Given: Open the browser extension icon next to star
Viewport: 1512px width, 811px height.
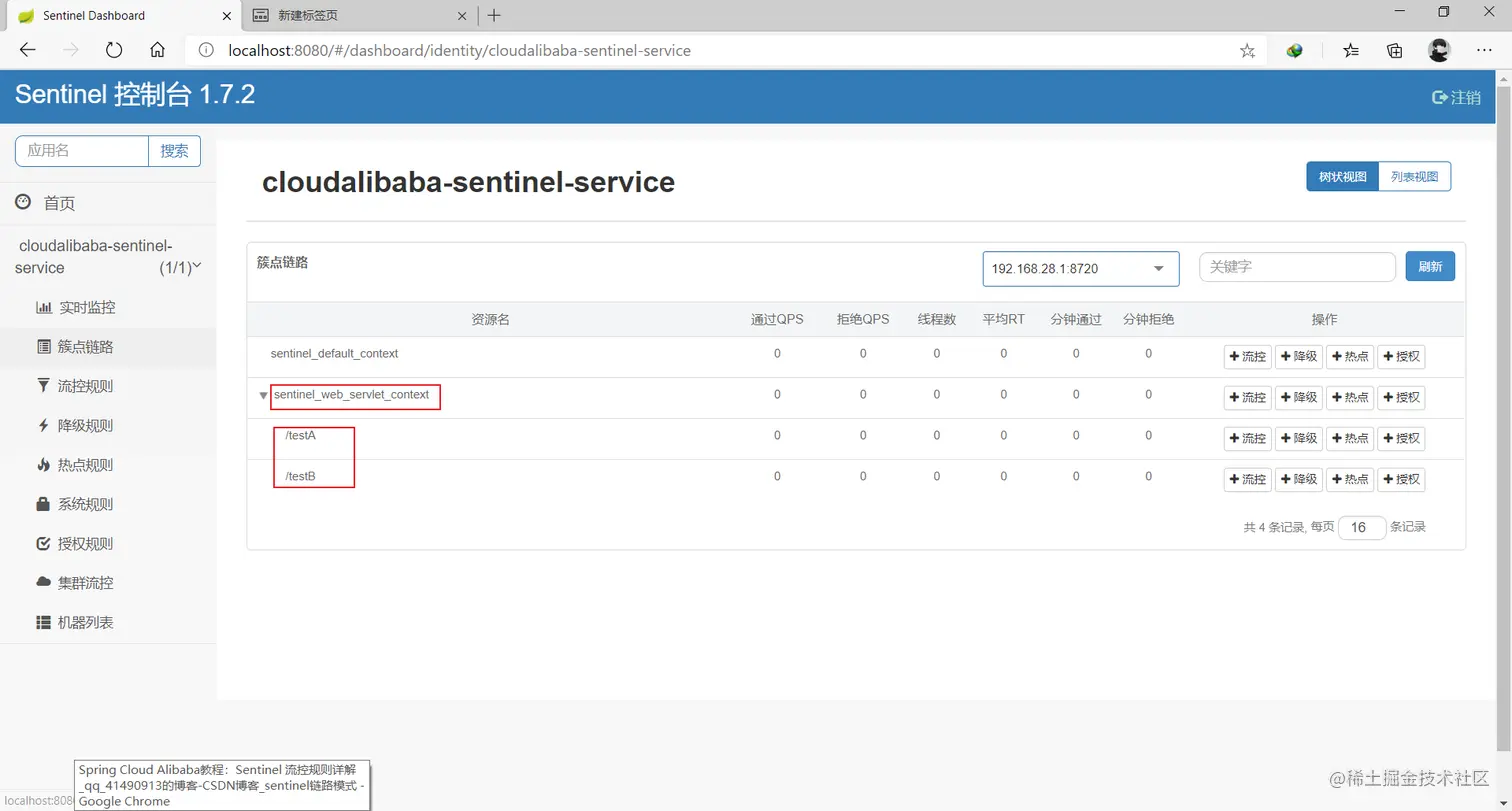Looking at the screenshot, I should click(1295, 50).
